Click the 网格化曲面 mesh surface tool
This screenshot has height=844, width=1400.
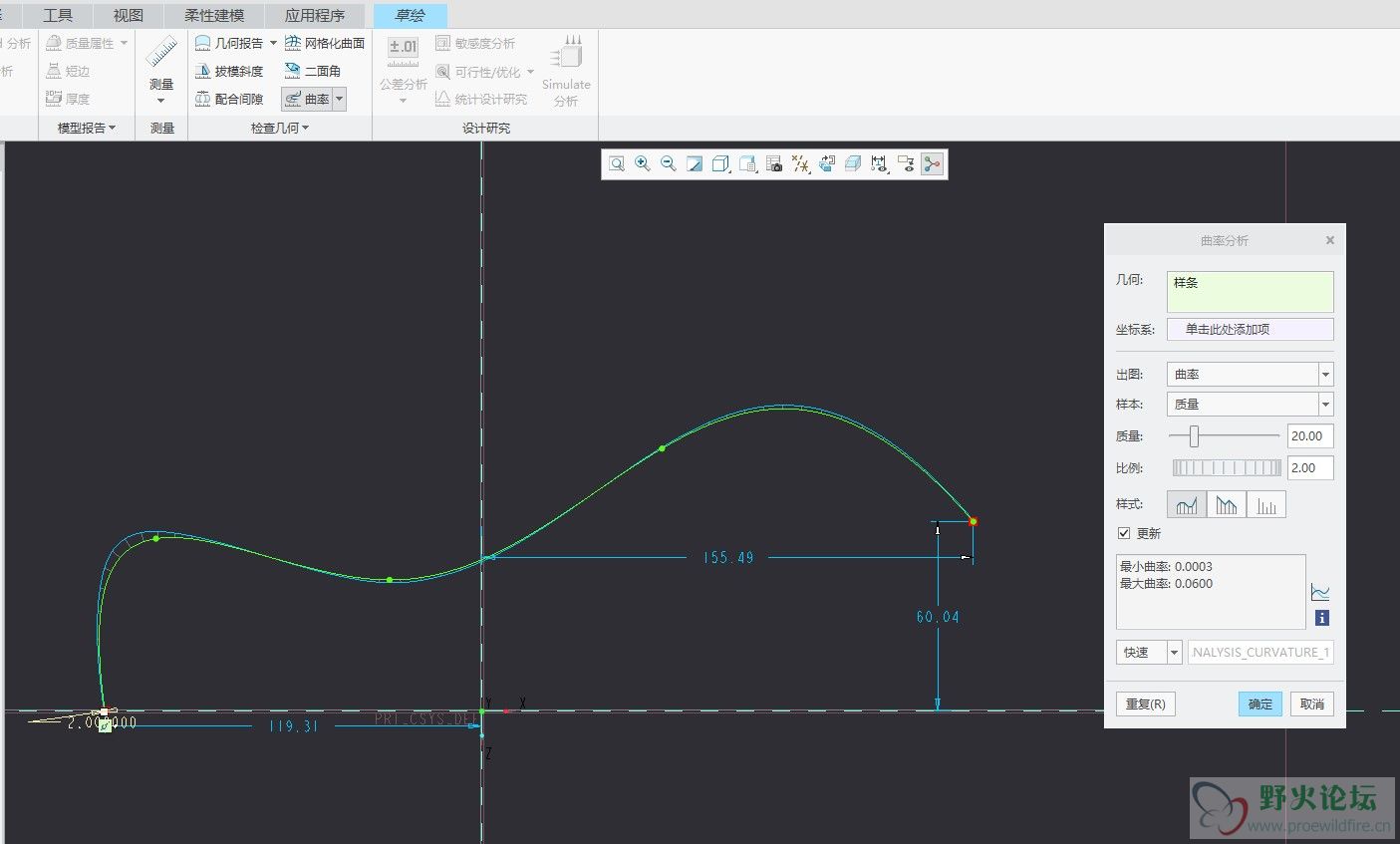point(325,43)
